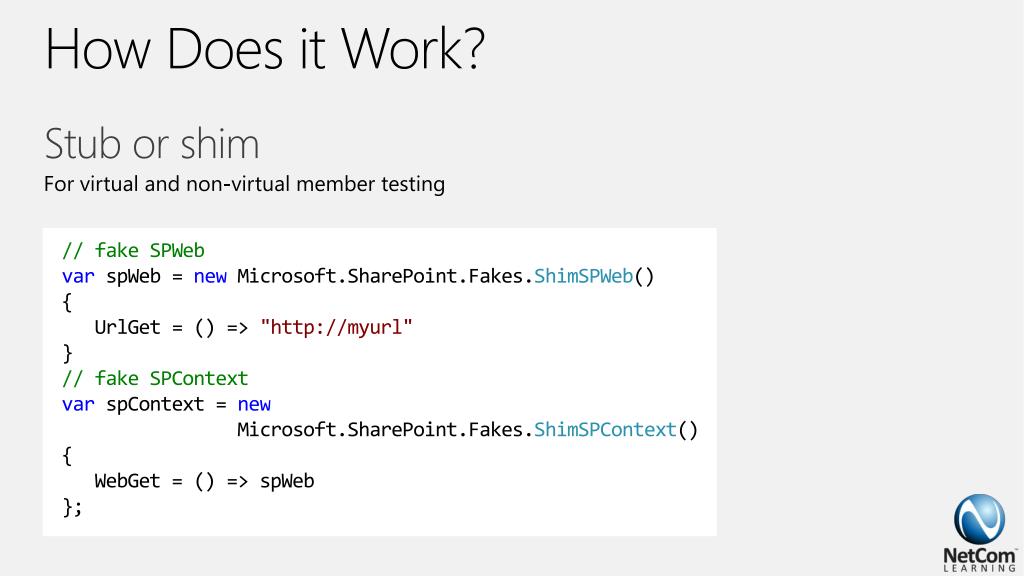Image resolution: width=1024 pixels, height=576 pixels.
Task: Click the '// fake SPWeb' comment
Action: tap(133, 250)
